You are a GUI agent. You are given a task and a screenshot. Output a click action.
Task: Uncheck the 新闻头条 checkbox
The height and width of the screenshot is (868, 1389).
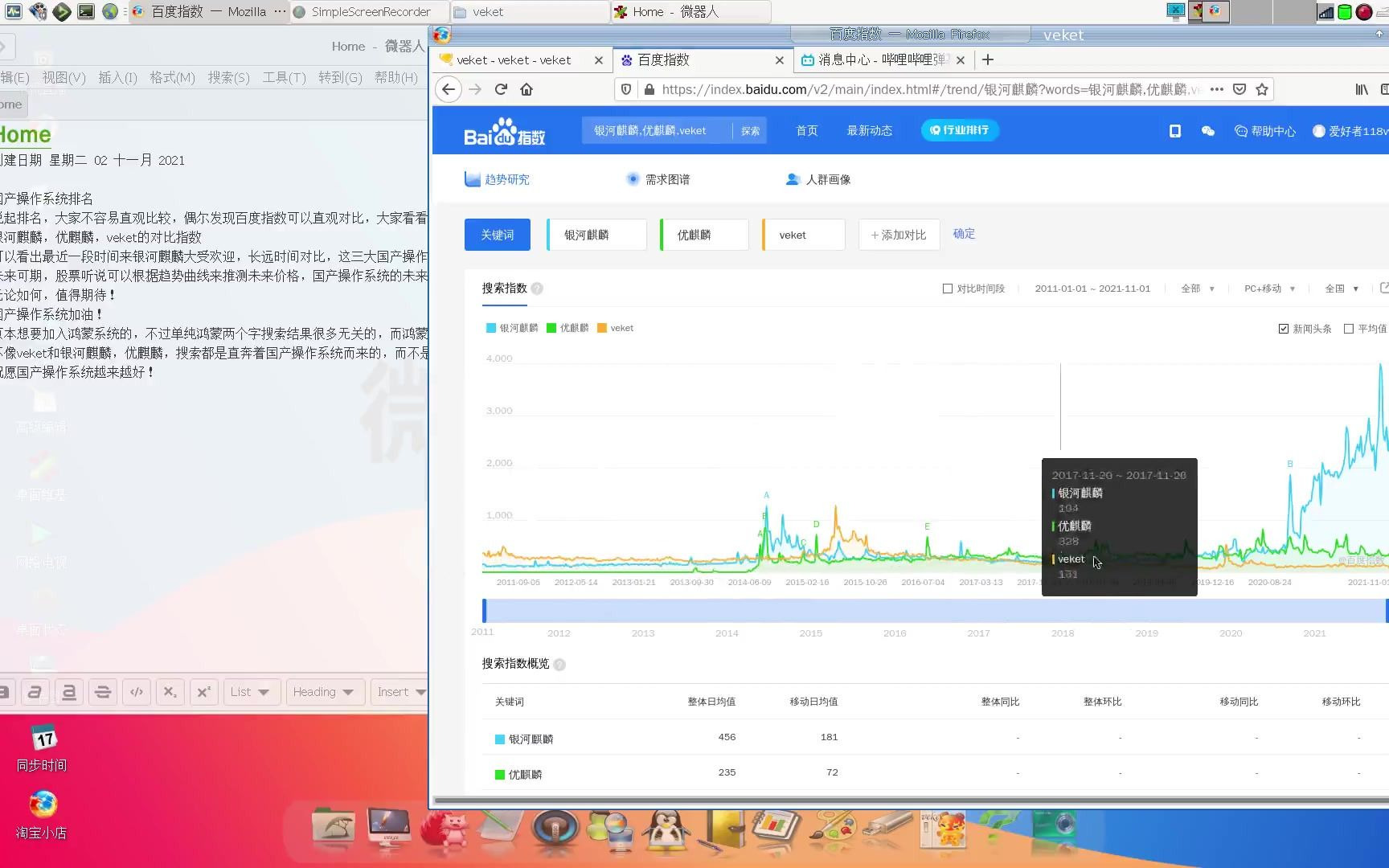point(1284,329)
